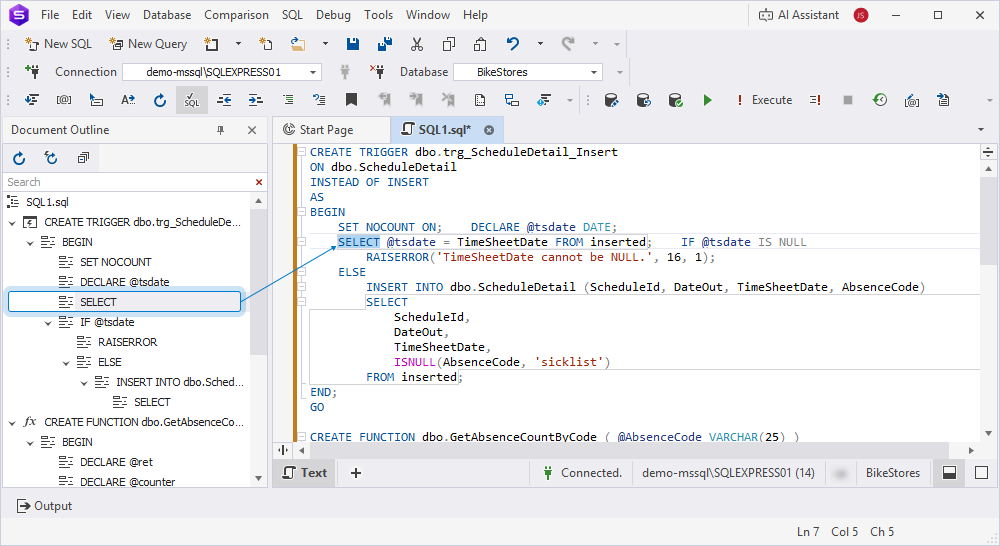Open the Database BikeStores combo box
The height and width of the screenshot is (546, 1000).
(x=528, y=72)
